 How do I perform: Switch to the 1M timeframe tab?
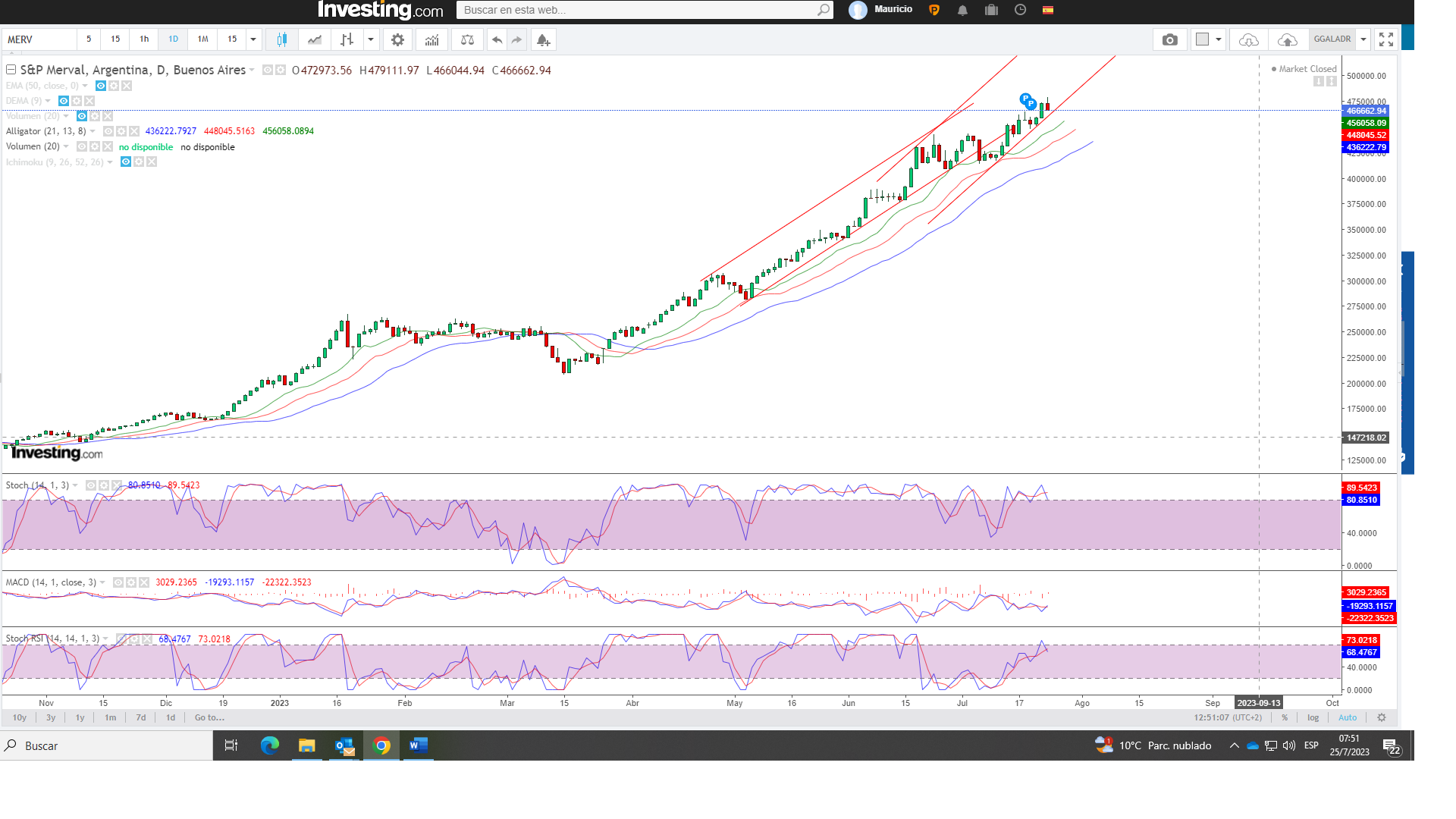pyautogui.click(x=202, y=39)
